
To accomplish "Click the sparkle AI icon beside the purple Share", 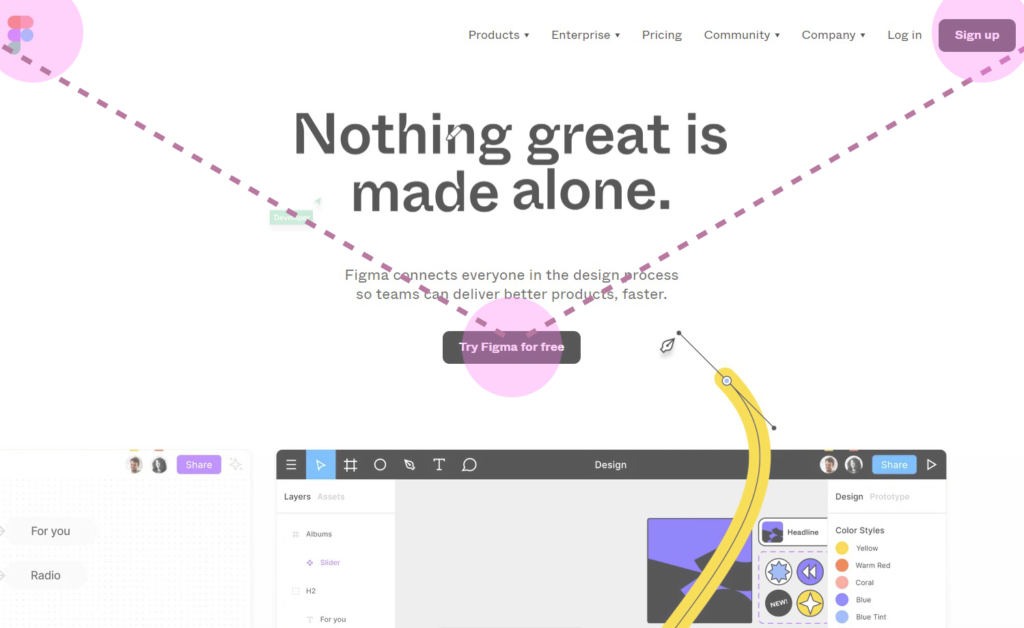I will [236, 464].
